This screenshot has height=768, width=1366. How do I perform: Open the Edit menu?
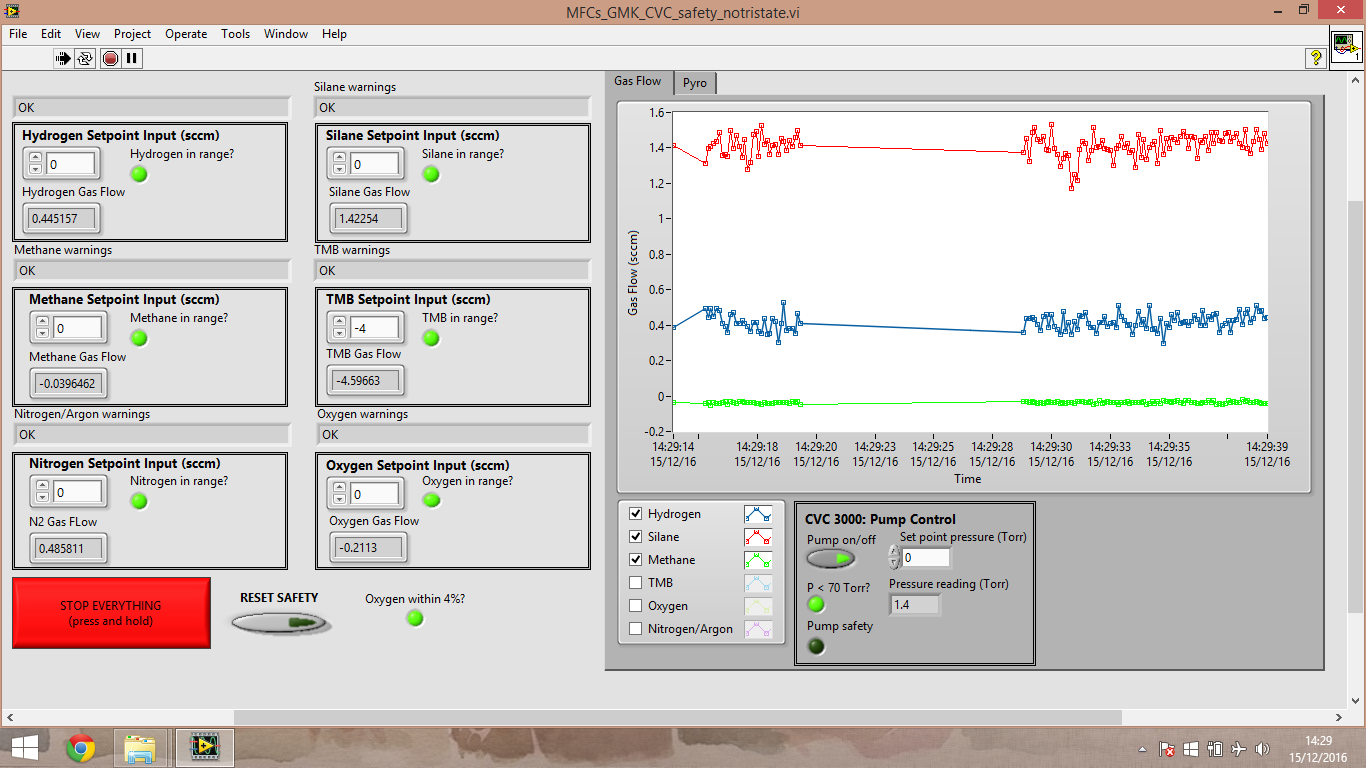coord(51,34)
